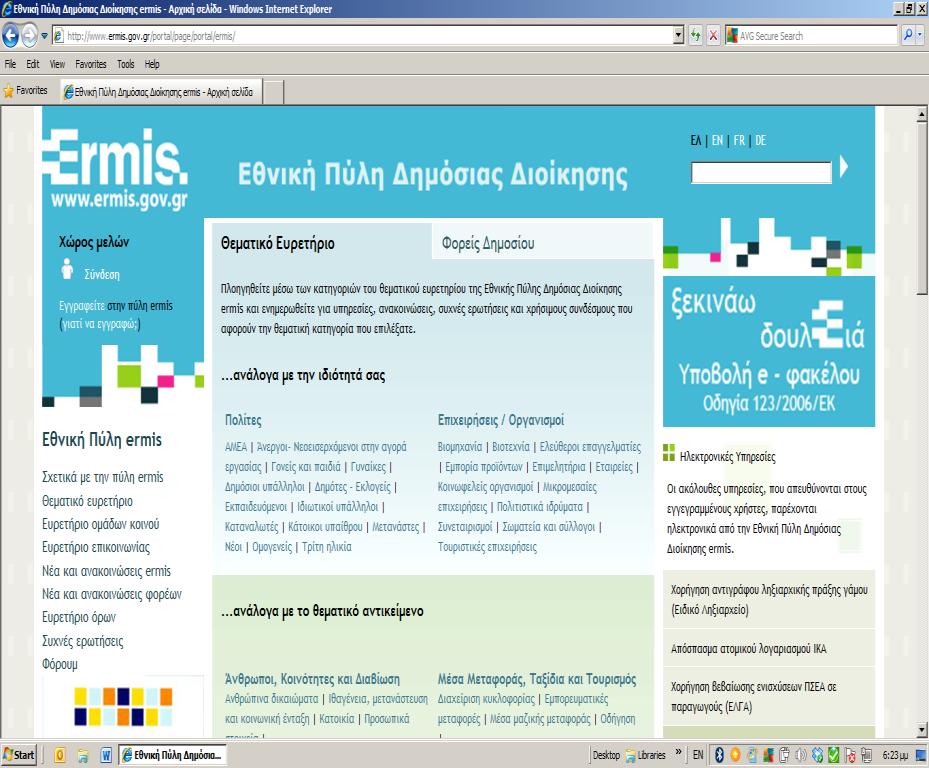Click the green Refresh page icon
The height and width of the screenshot is (768, 929).
coord(696,36)
